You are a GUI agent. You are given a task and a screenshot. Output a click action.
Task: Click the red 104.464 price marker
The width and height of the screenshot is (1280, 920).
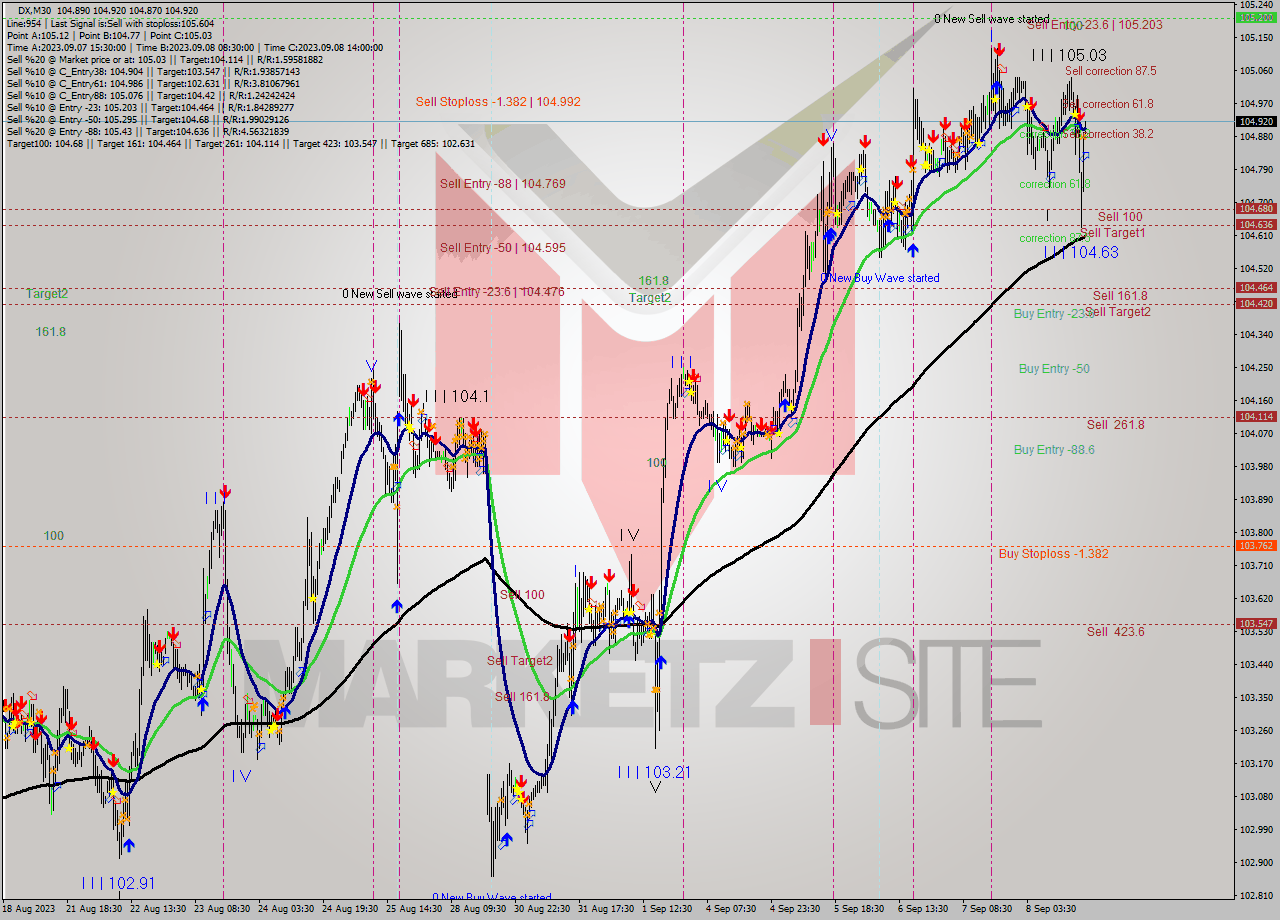[1255, 288]
